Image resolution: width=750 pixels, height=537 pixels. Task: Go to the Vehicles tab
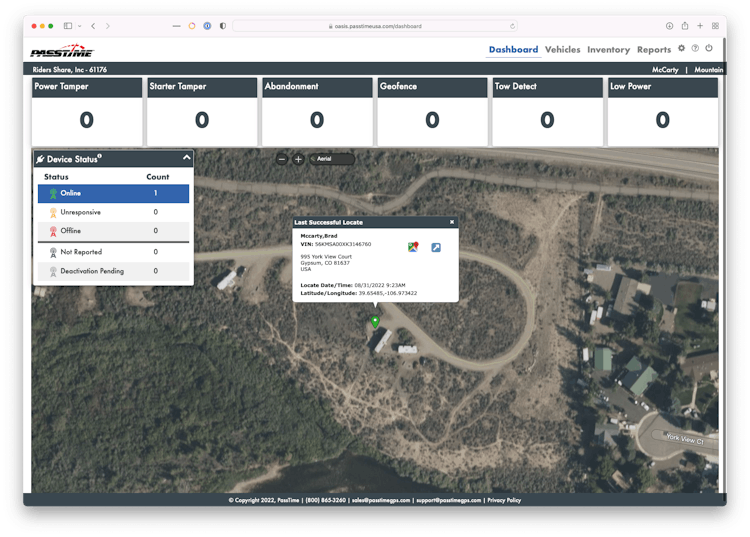coord(562,49)
